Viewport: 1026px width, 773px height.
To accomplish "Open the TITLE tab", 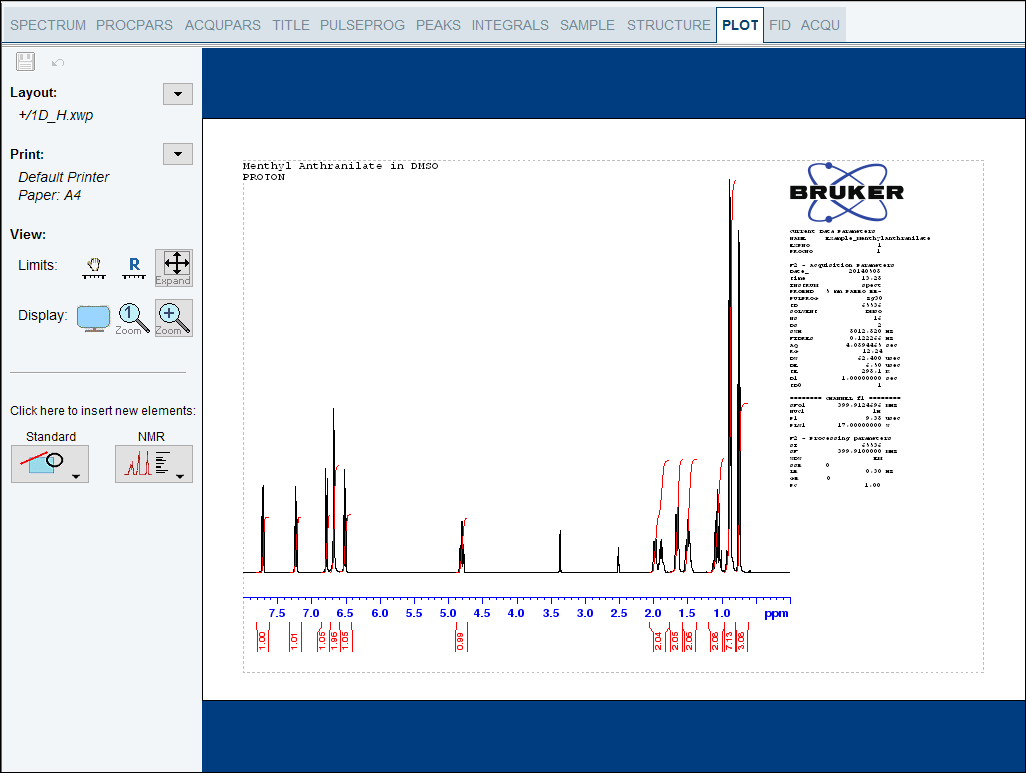I will [291, 25].
